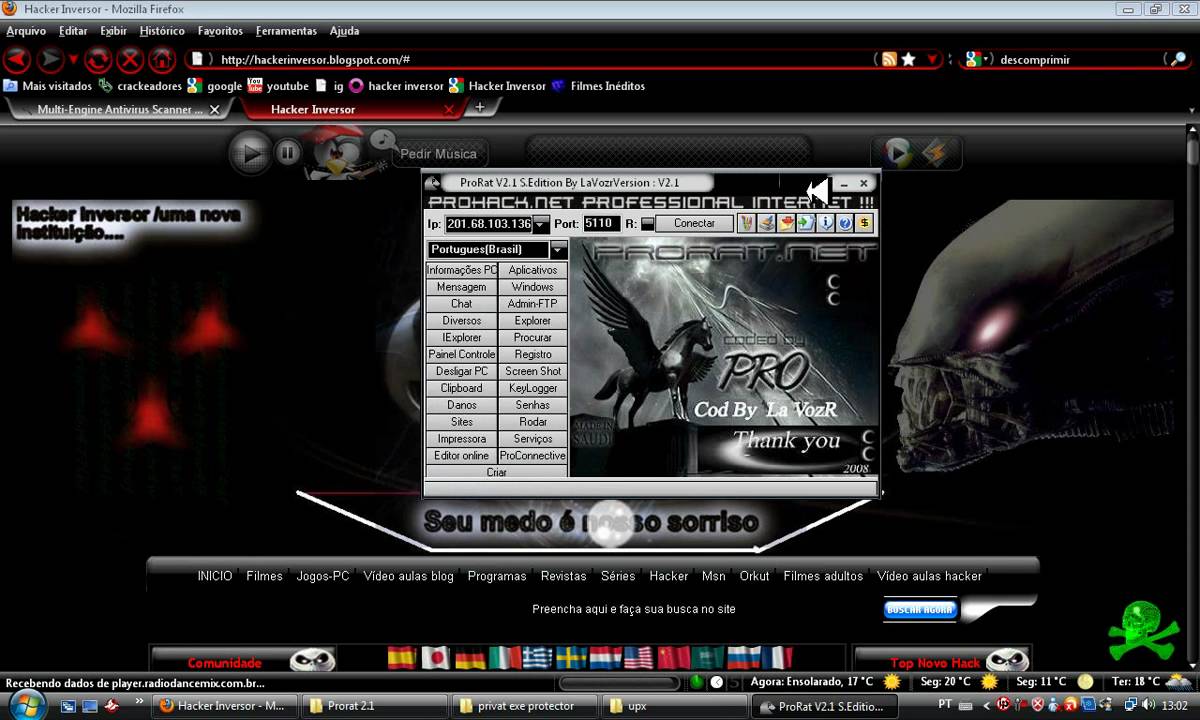This screenshot has height=720, width=1200.
Task: Select the Japan flag for translation
Action: click(x=436, y=657)
